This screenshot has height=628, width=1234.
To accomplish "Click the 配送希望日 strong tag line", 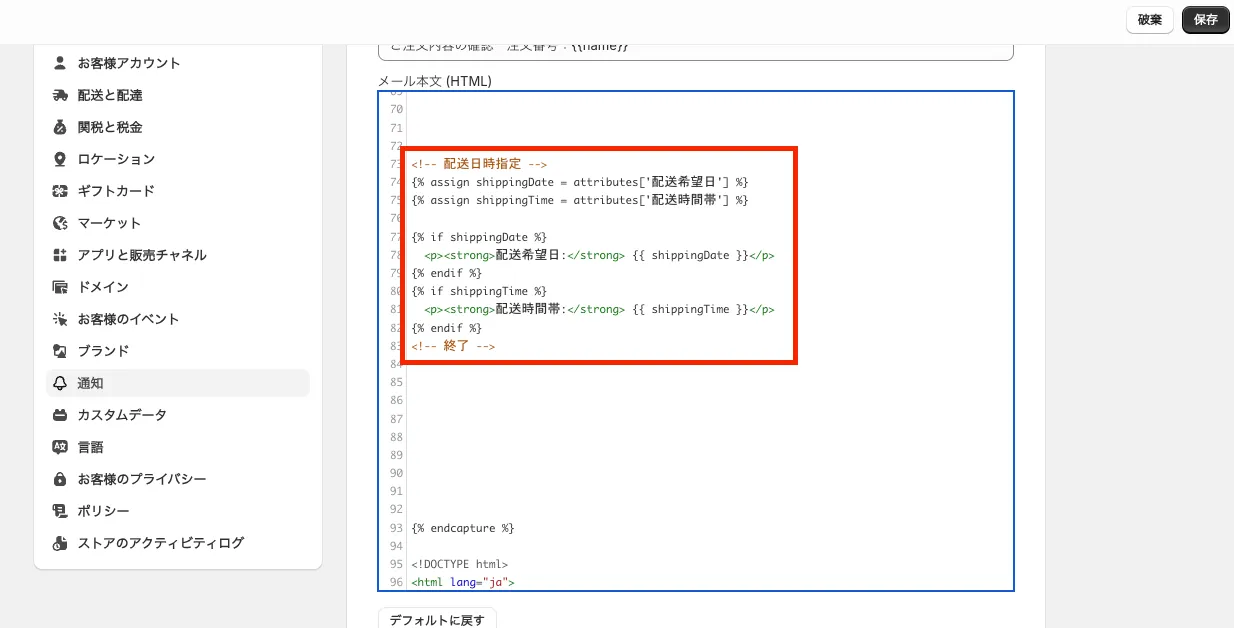I will [x=599, y=255].
